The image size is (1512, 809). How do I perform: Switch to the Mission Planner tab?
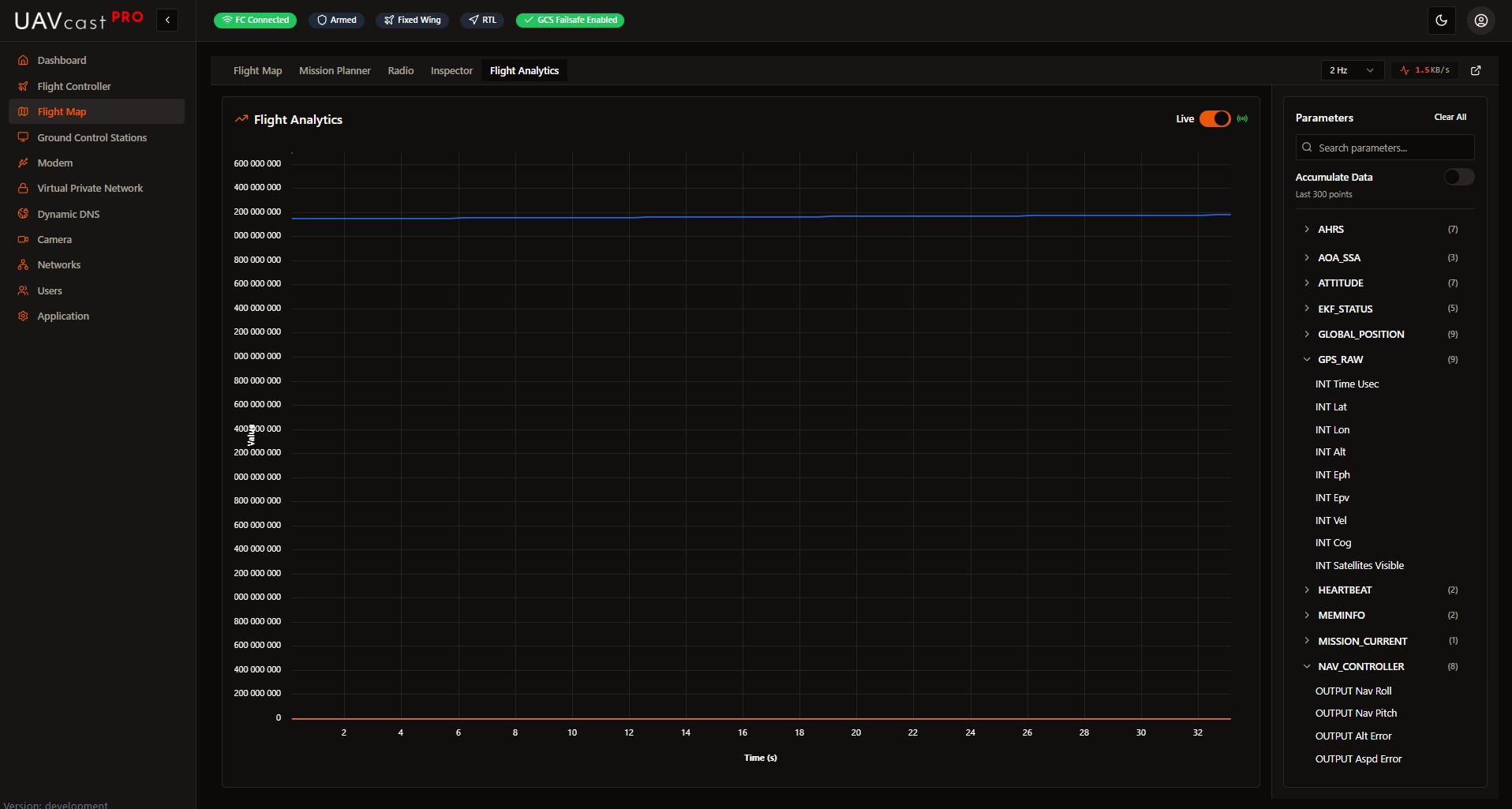pos(335,70)
